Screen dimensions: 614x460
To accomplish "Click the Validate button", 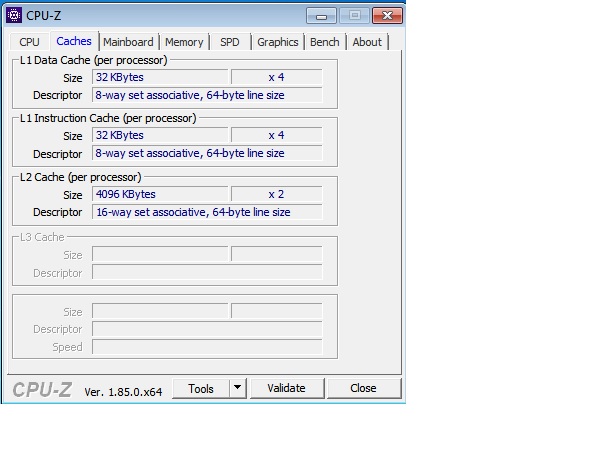I will [287, 388].
